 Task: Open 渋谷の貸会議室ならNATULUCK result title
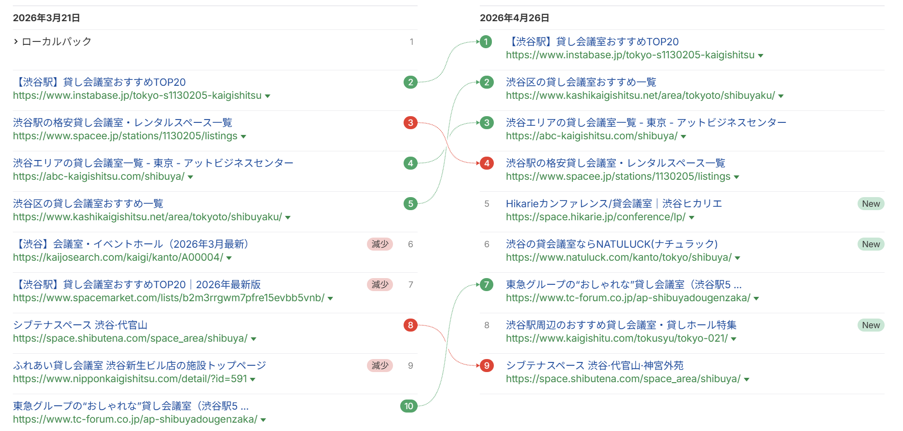pyautogui.click(x=612, y=244)
